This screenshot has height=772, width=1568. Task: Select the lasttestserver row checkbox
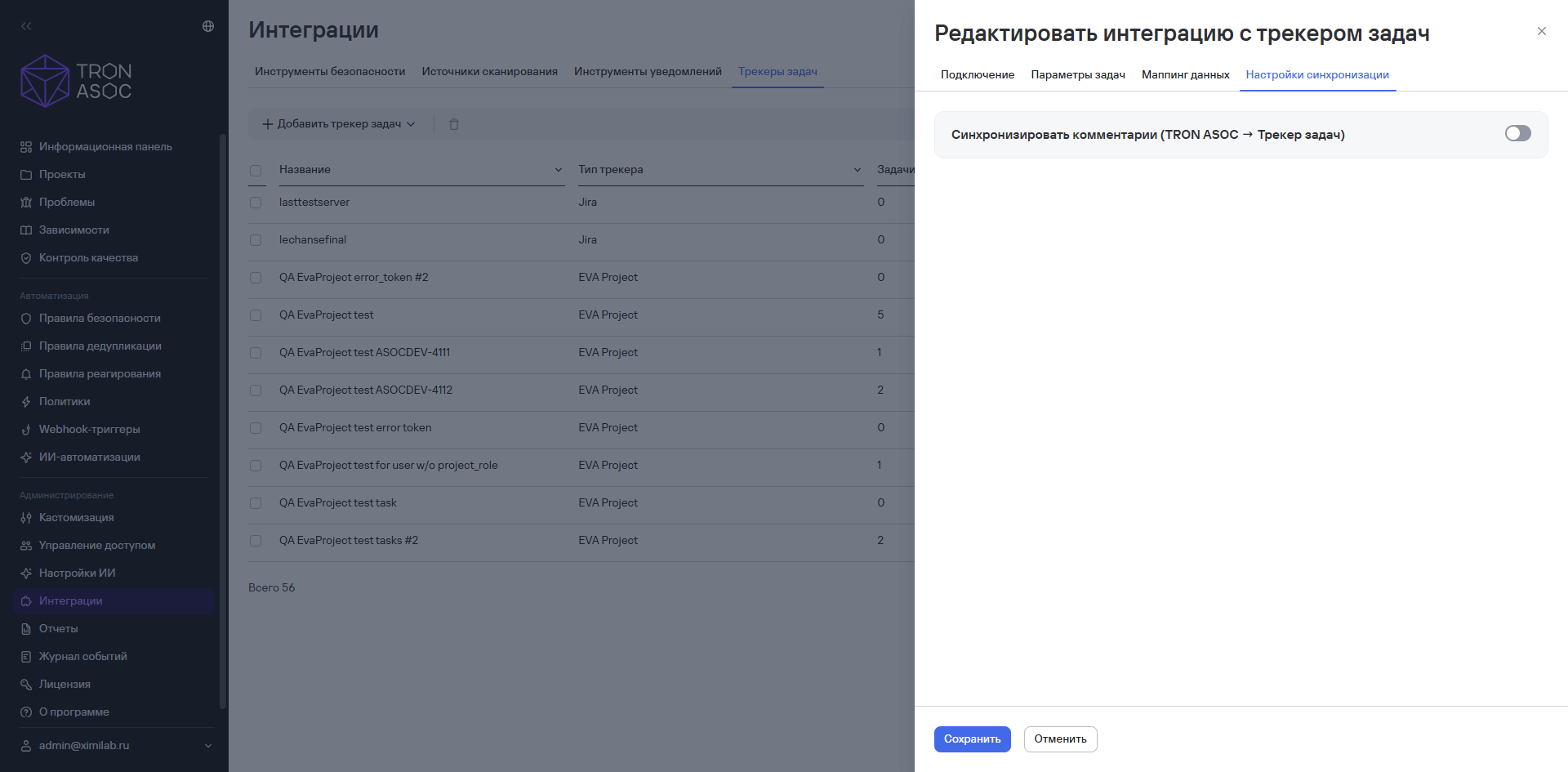(x=256, y=203)
